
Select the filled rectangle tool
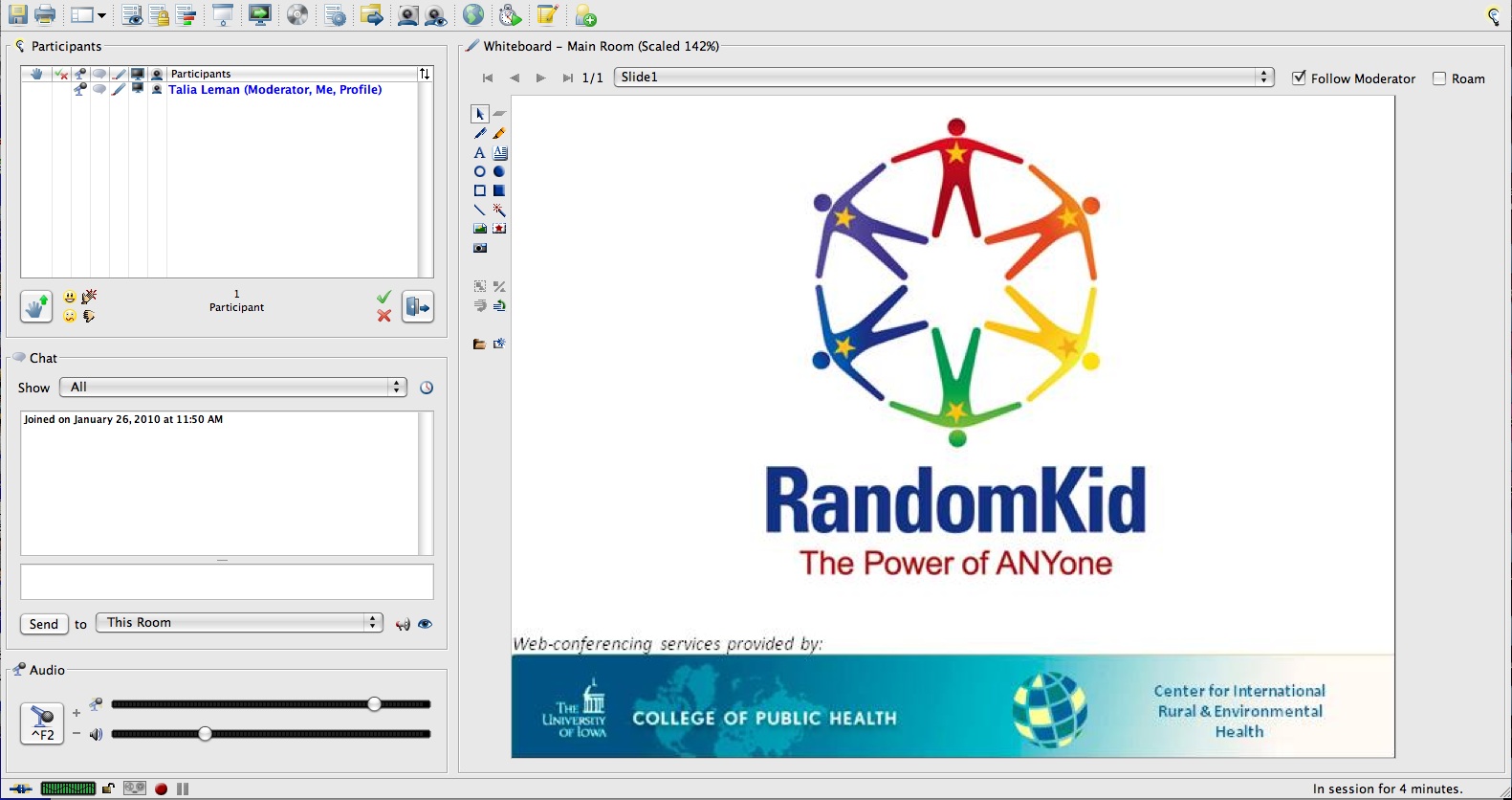click(499, 190)
